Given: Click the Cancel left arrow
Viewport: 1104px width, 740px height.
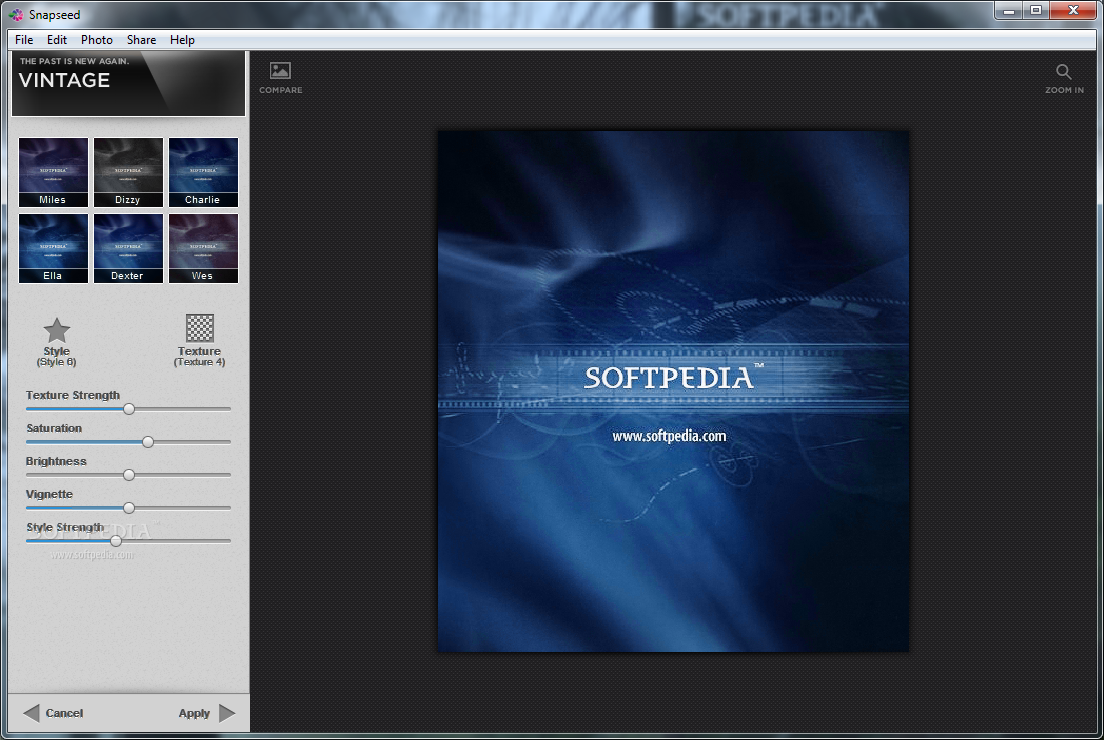Looking at the screenshot, I should click(31, 713).
